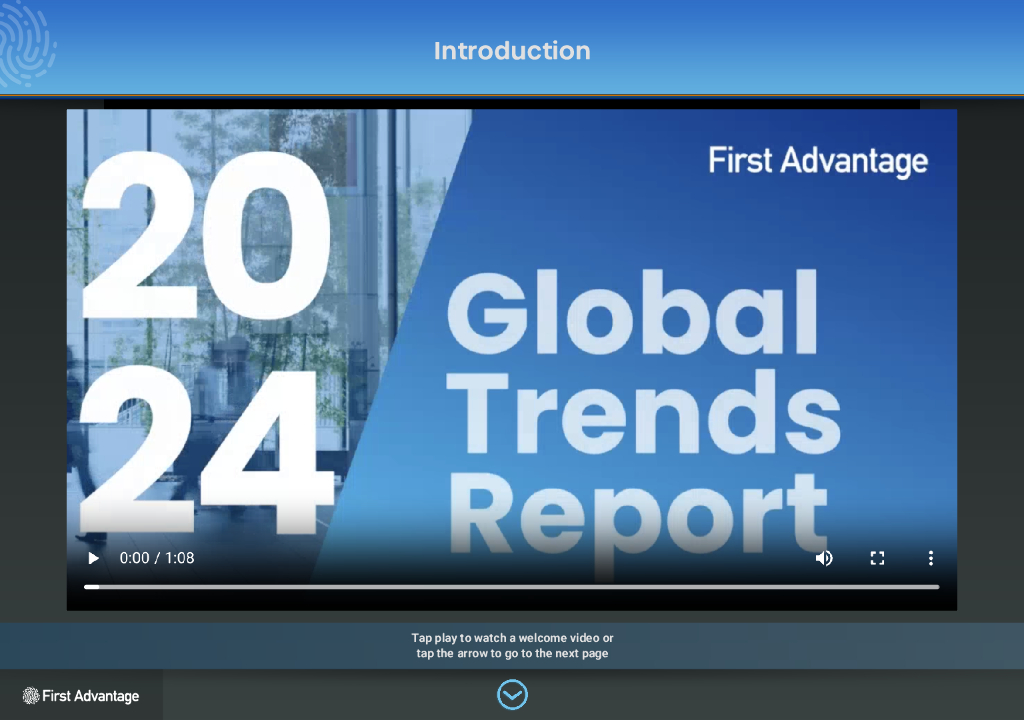Open the video more options menu
Screen dimensions: 1024x720
point(931,558)
